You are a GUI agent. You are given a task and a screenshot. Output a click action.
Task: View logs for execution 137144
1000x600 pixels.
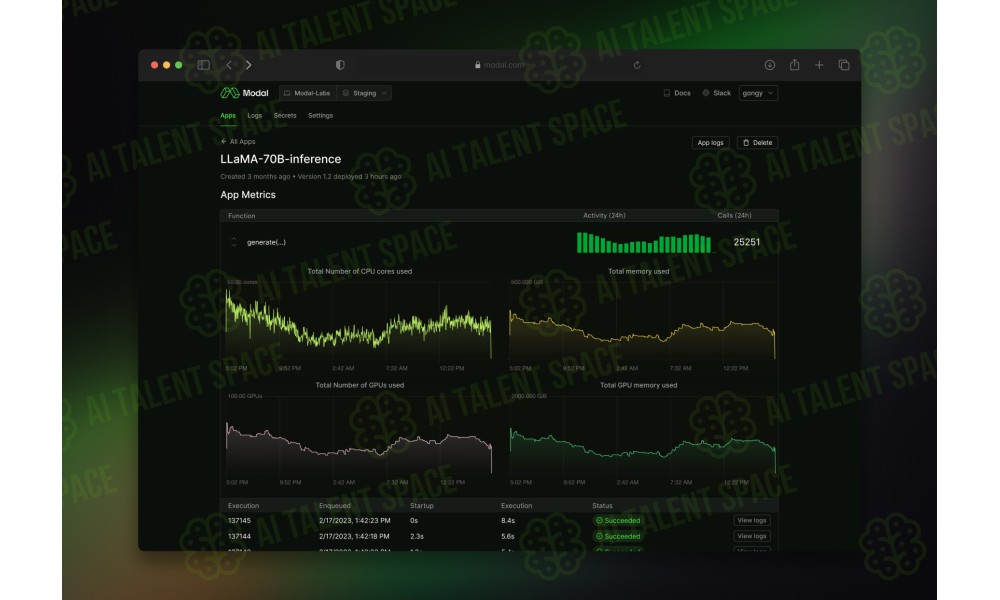752,536
